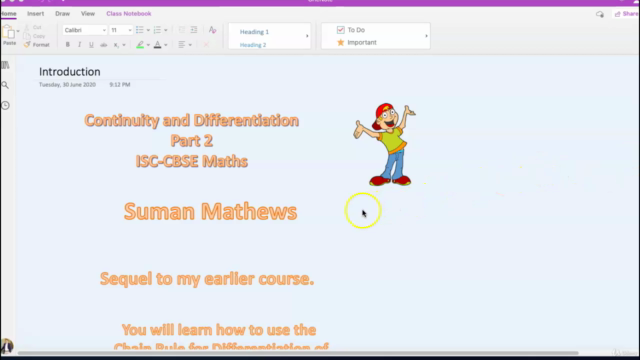Open the subscript/superscript options arrow
Screen dimensions: 640x360
(x=124, y=45)
